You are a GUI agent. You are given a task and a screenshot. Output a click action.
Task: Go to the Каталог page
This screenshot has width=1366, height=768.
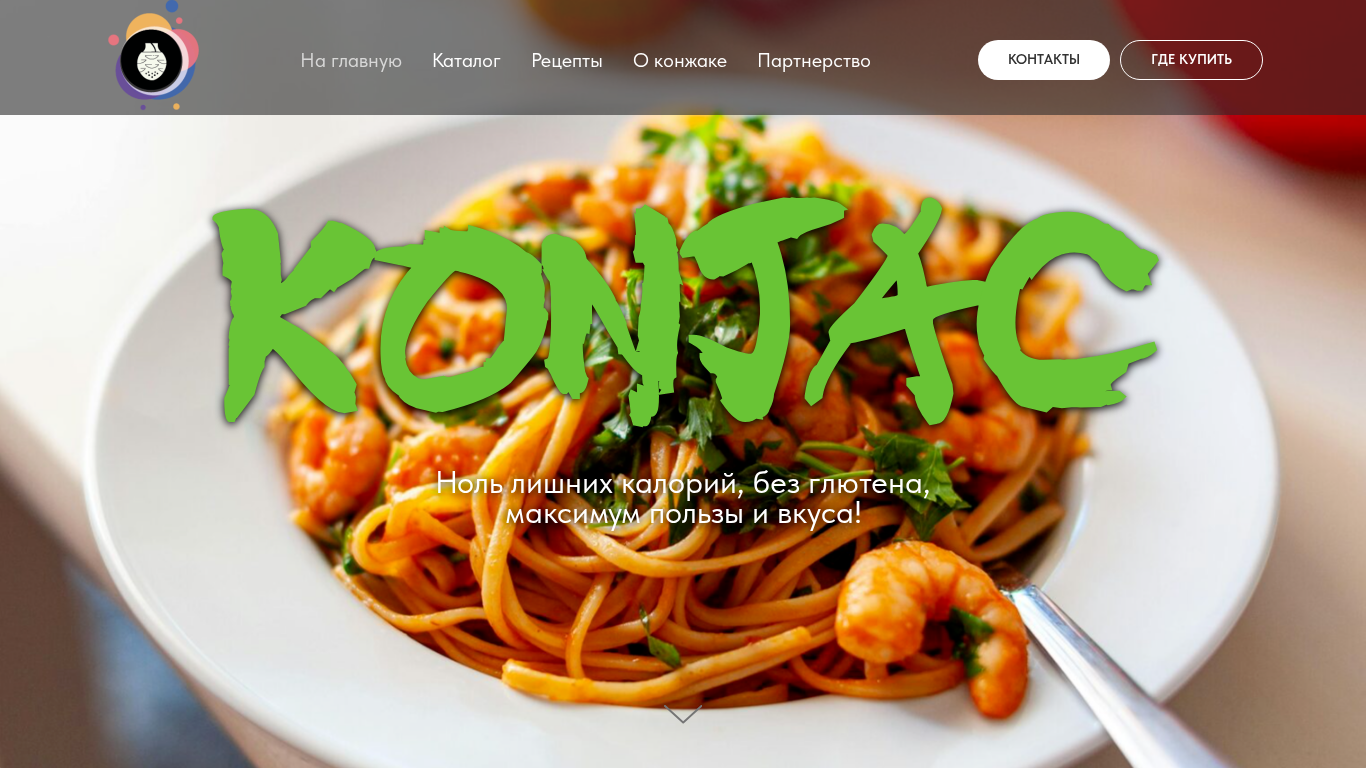point(466,60)
